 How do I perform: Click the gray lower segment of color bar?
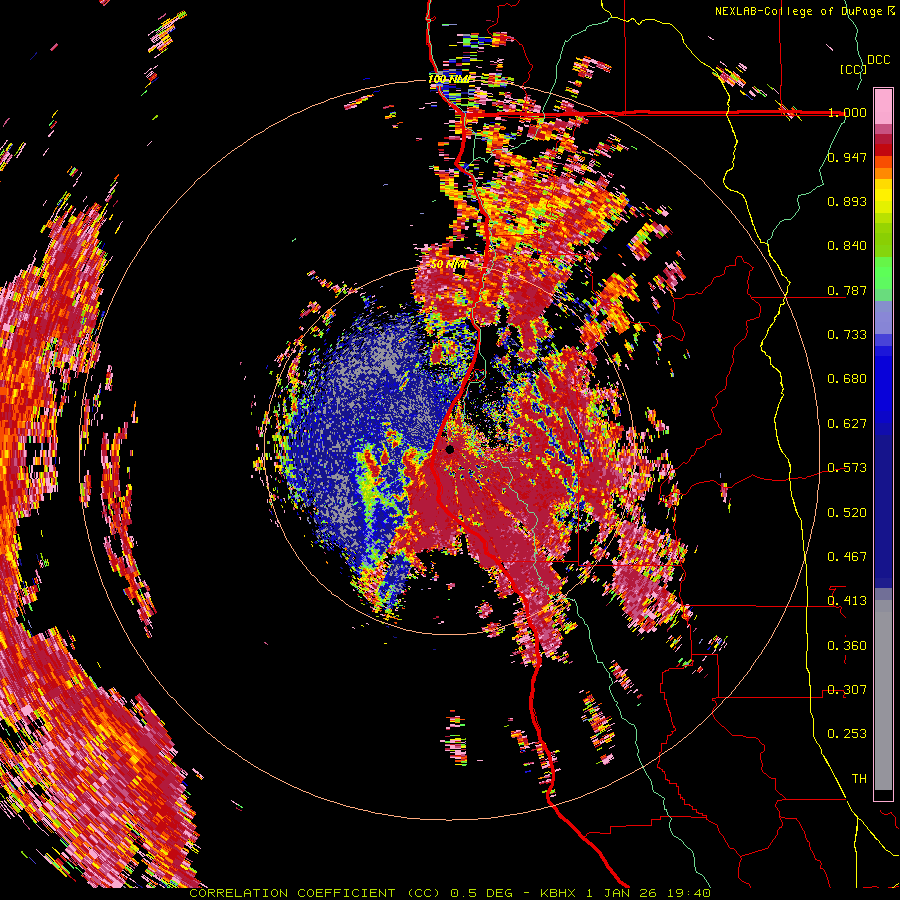(x=883, y=695)
